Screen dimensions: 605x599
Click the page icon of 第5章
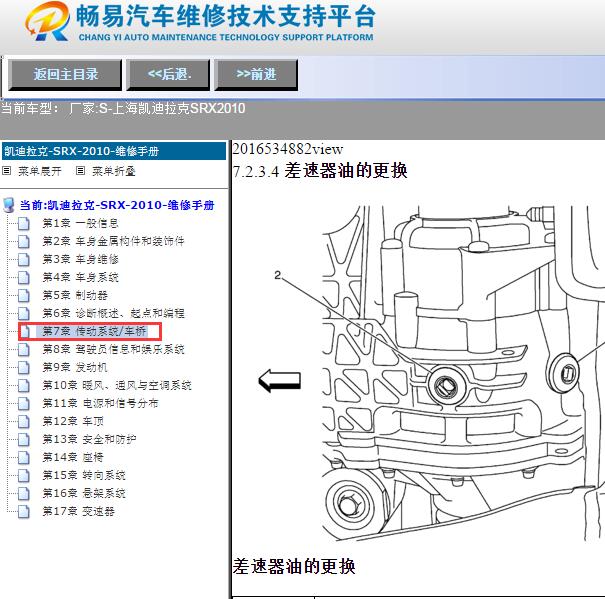point(24,296)
